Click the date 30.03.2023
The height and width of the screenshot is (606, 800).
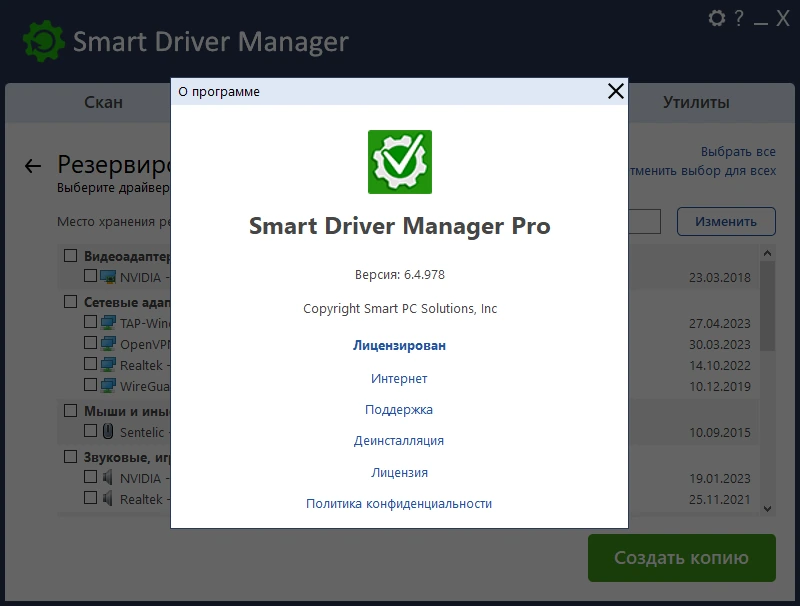click(x=720, y=344)
